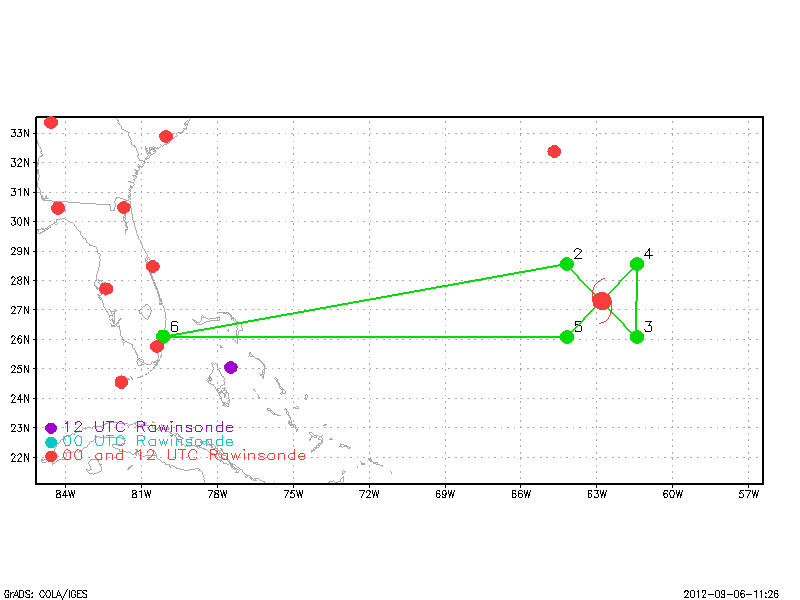Click the 84W longitude label
Screen dimensions: 800x600
pyautogui.click(x=65, y=494)
